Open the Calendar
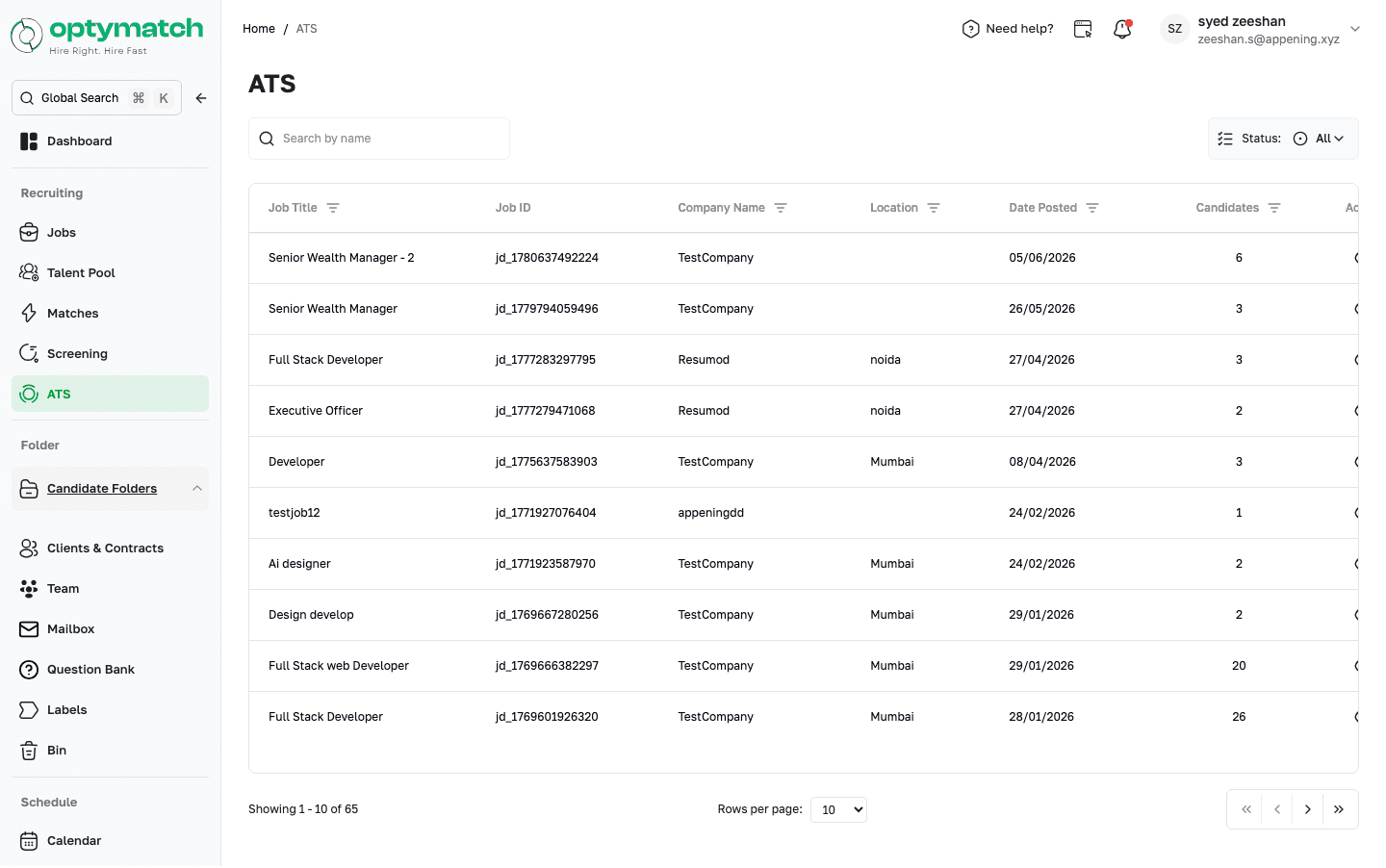 tap(110, 841)
